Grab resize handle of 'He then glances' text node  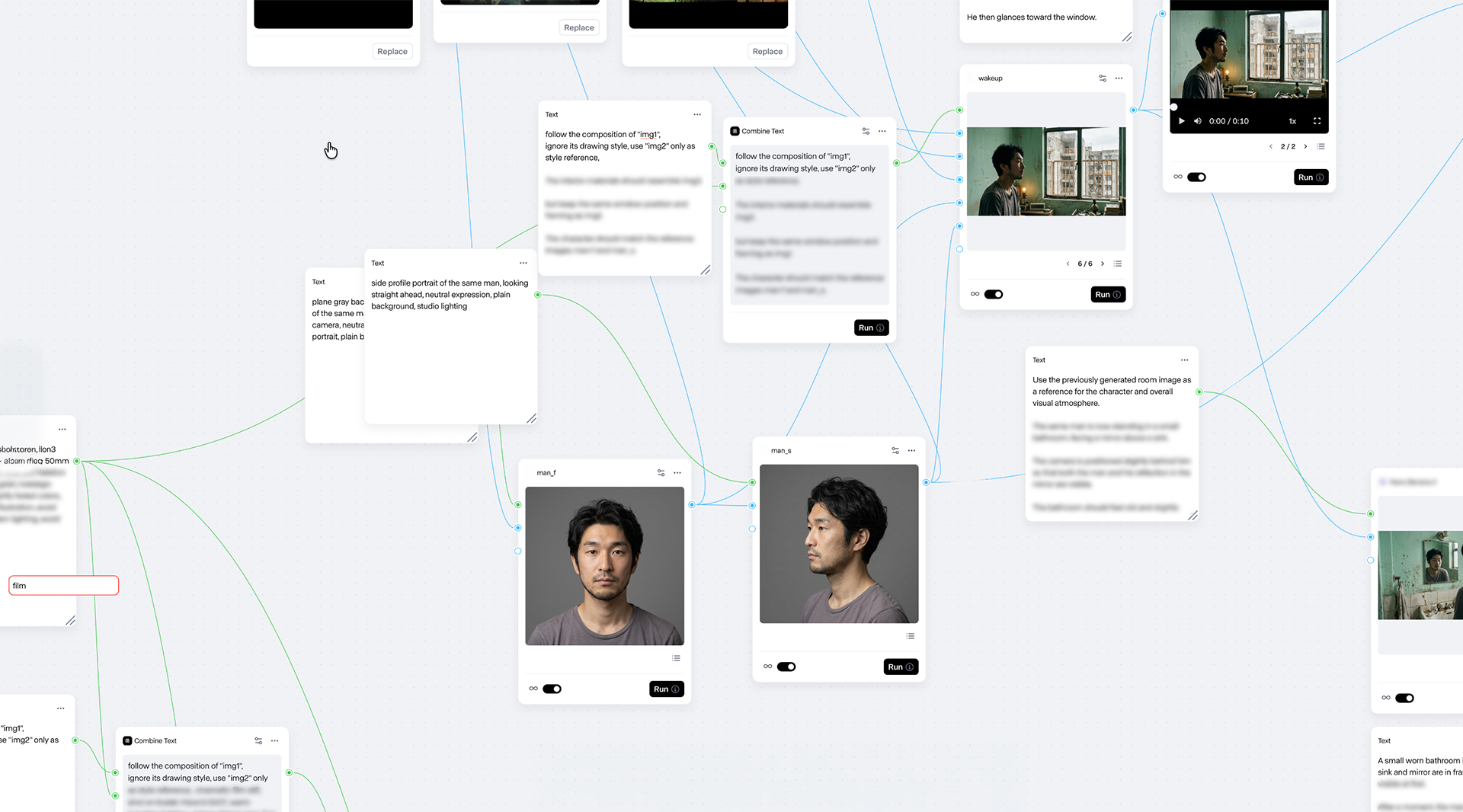[x=1127, y=37]
